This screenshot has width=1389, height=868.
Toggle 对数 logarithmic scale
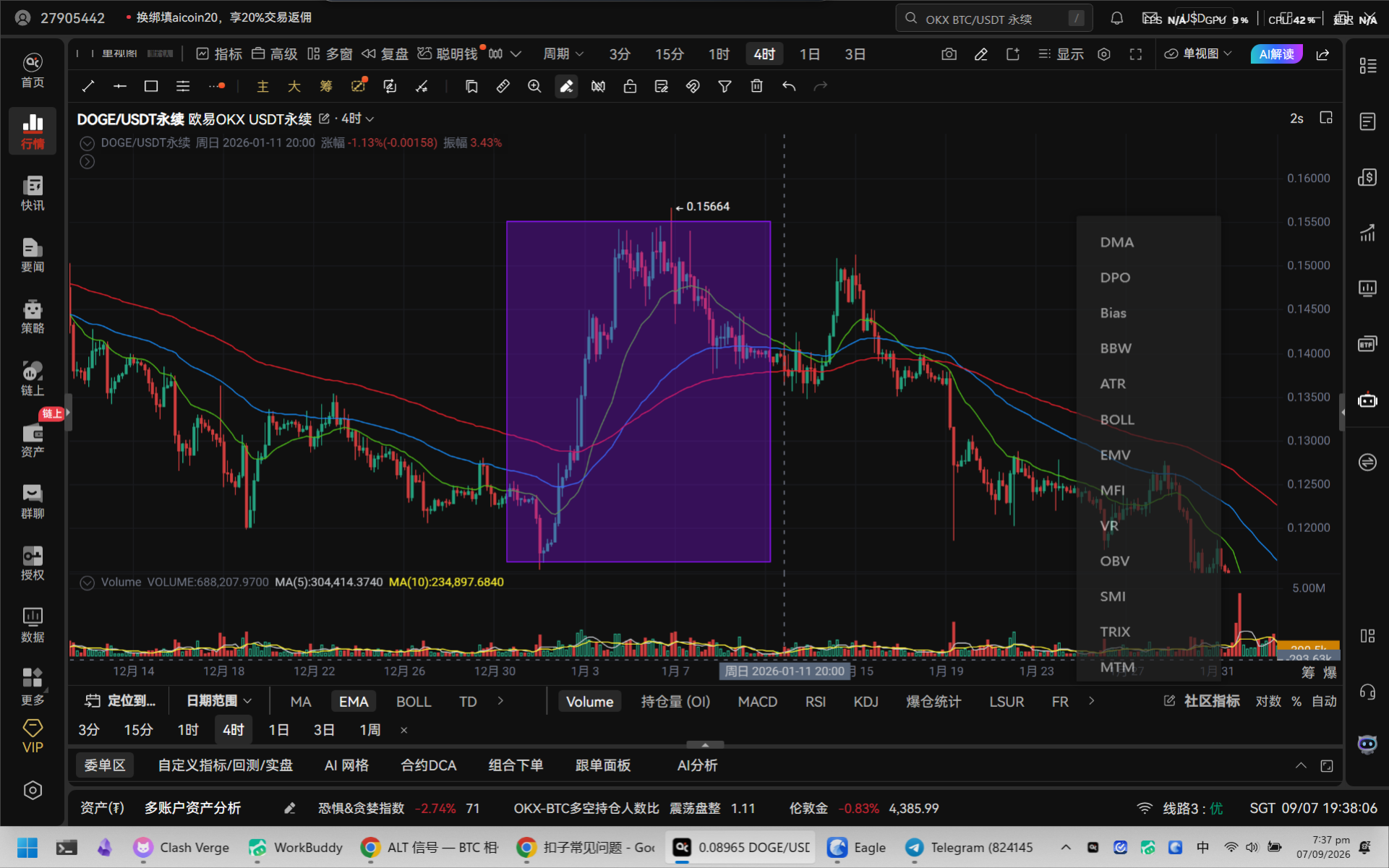click(1268, 701)
